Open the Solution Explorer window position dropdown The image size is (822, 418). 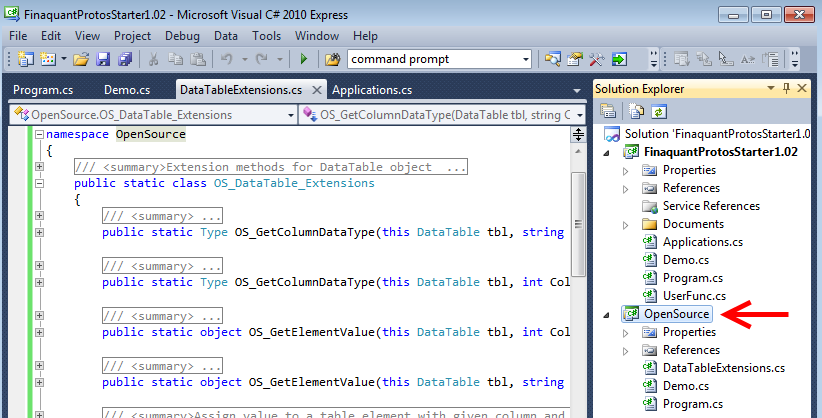(x=771, y=88)
